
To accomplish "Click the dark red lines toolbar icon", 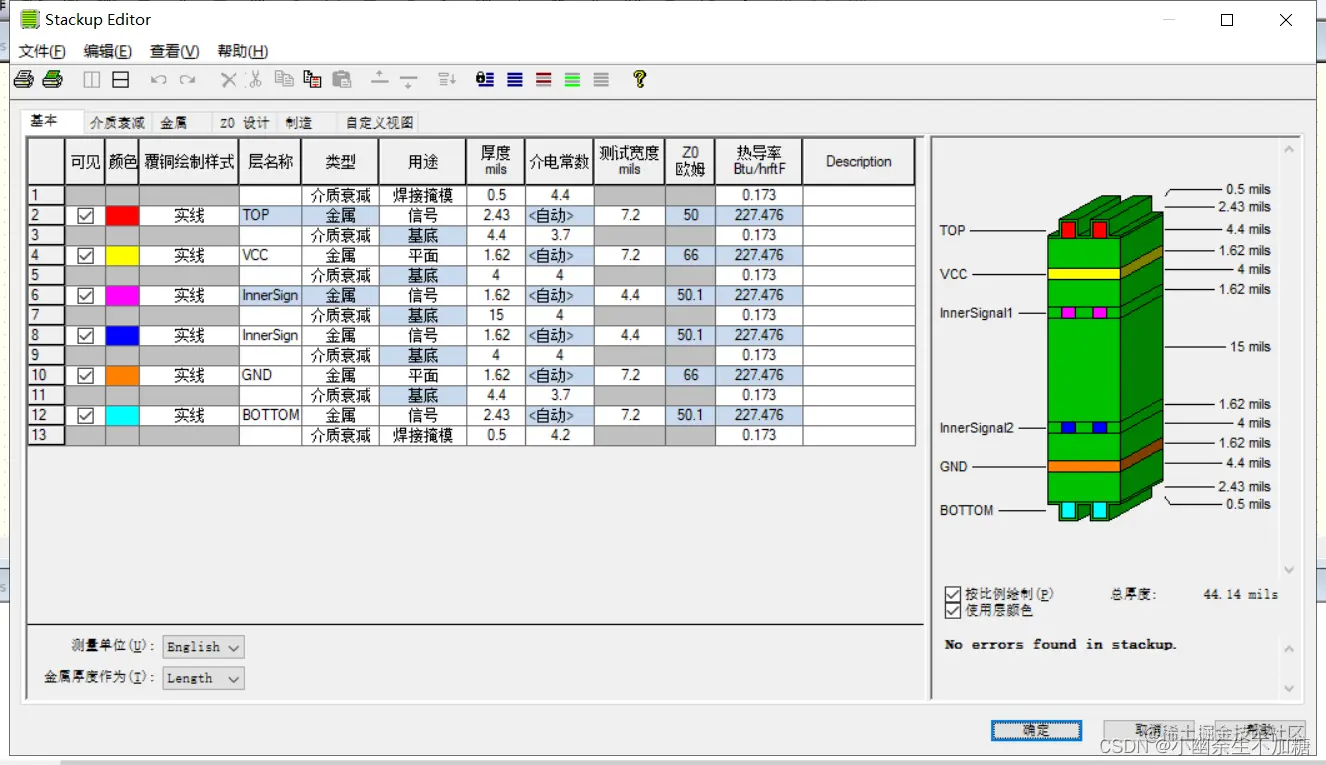I will point(543,79).
